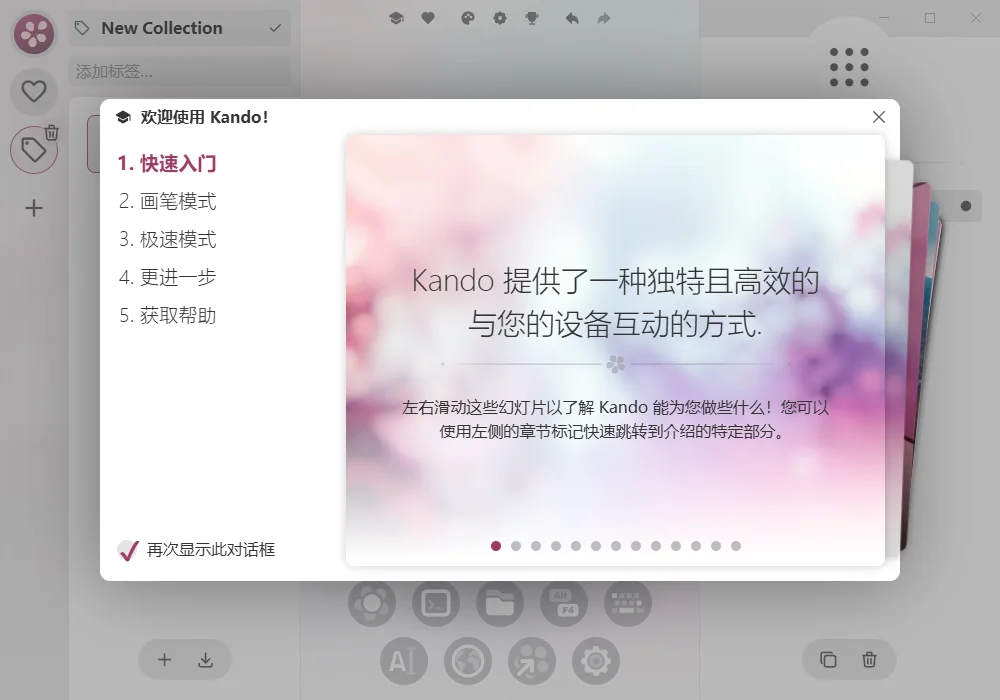
Task: Delete collection using the small trash icon
Action: pos(52,132)
